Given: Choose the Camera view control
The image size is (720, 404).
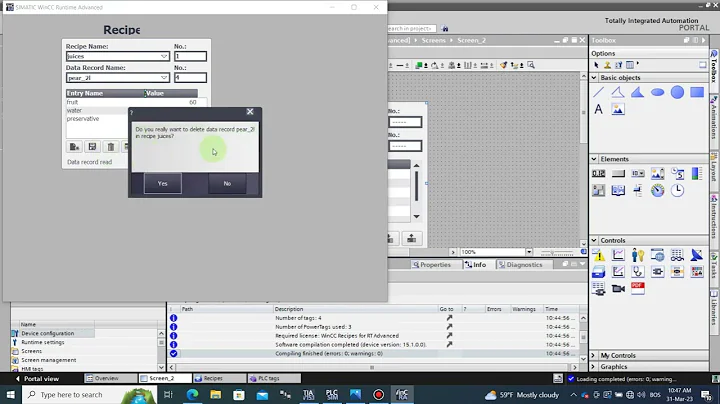Looking at the screenshot, I should [618, 289].
